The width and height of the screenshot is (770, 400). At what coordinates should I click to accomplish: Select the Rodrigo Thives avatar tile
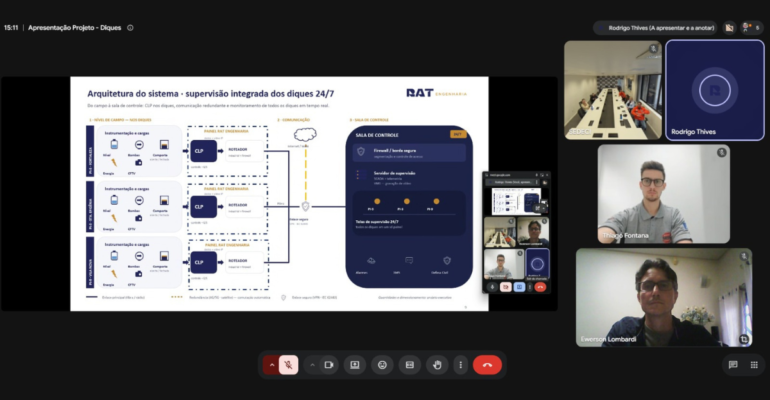[x=715, y=90]
